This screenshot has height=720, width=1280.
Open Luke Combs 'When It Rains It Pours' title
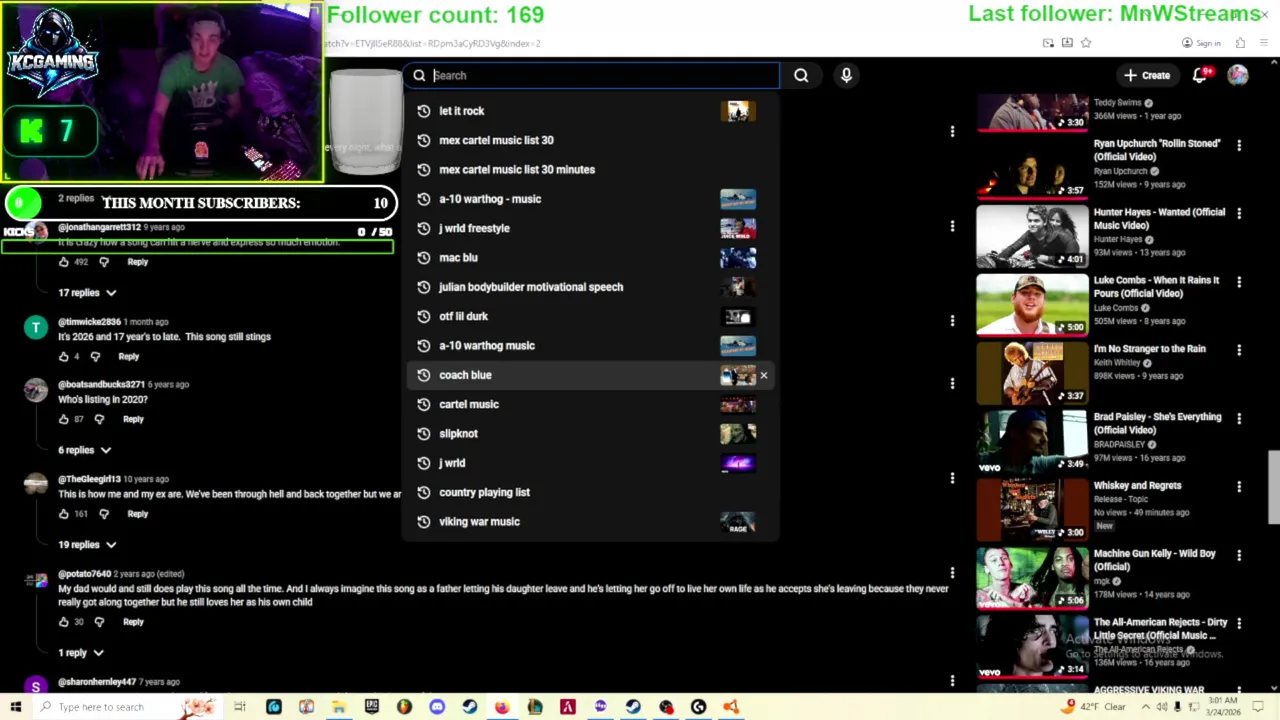(1157, 287)
